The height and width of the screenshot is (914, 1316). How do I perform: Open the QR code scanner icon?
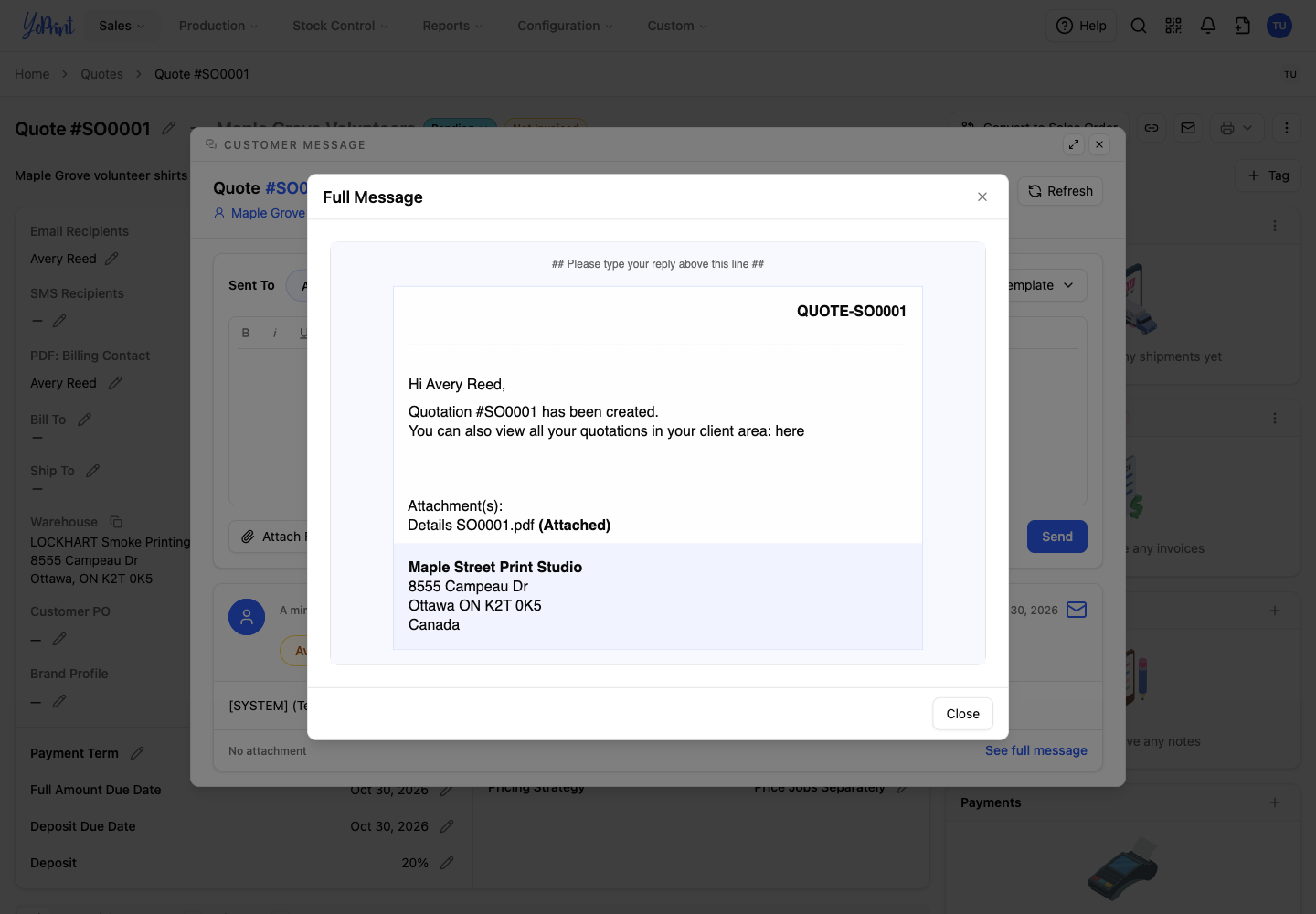point(1173,26)
